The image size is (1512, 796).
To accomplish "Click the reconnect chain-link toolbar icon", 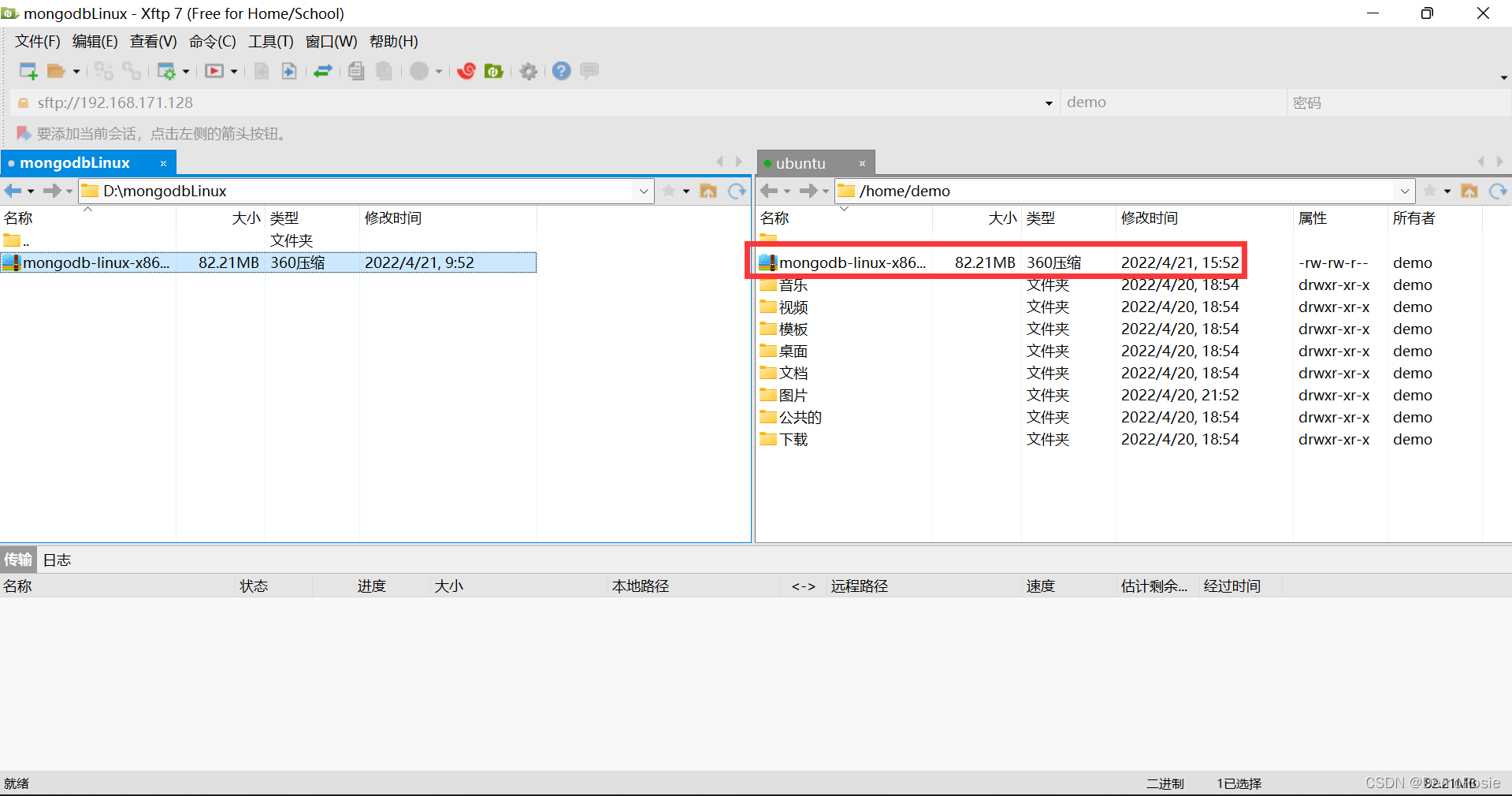I will click(x=132, y=71).
